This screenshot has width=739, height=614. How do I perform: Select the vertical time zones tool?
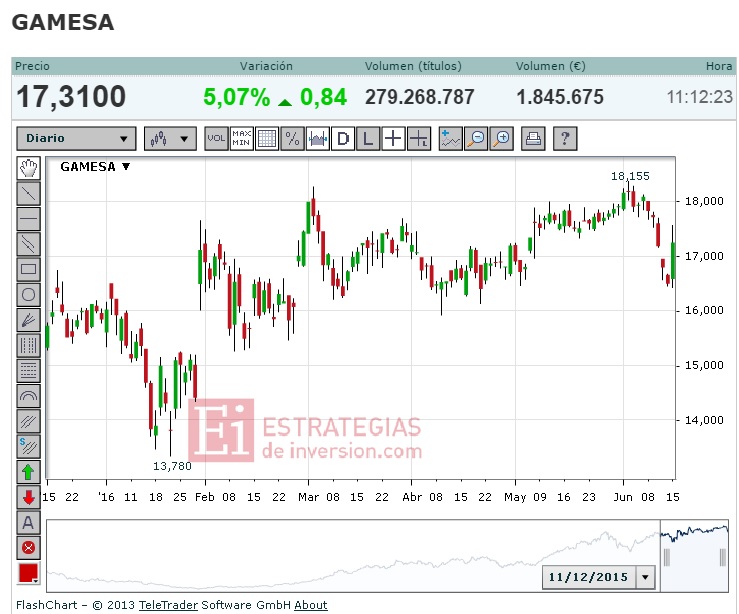(28, 345)
